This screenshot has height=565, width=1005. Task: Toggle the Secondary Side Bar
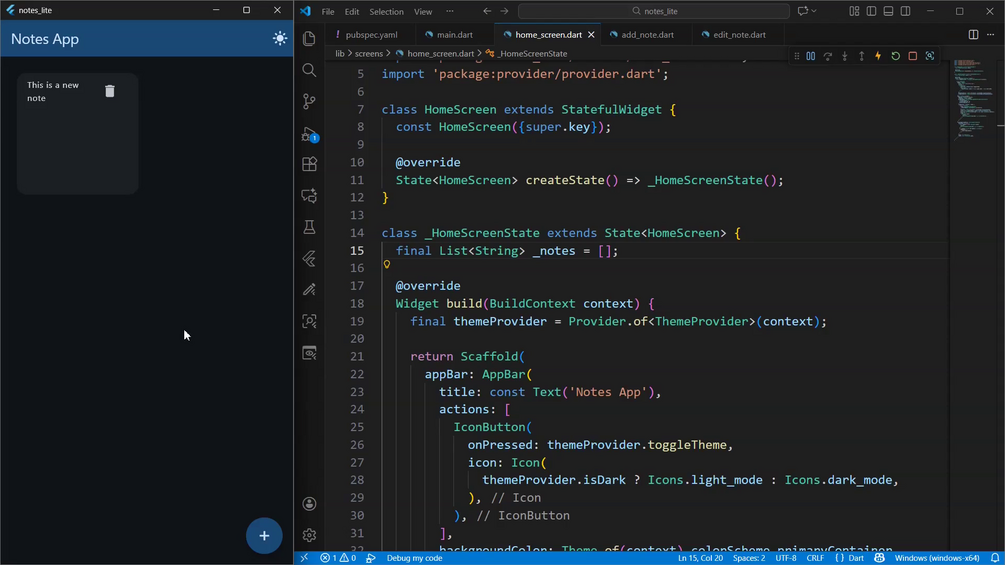click(x=906, y=11)
